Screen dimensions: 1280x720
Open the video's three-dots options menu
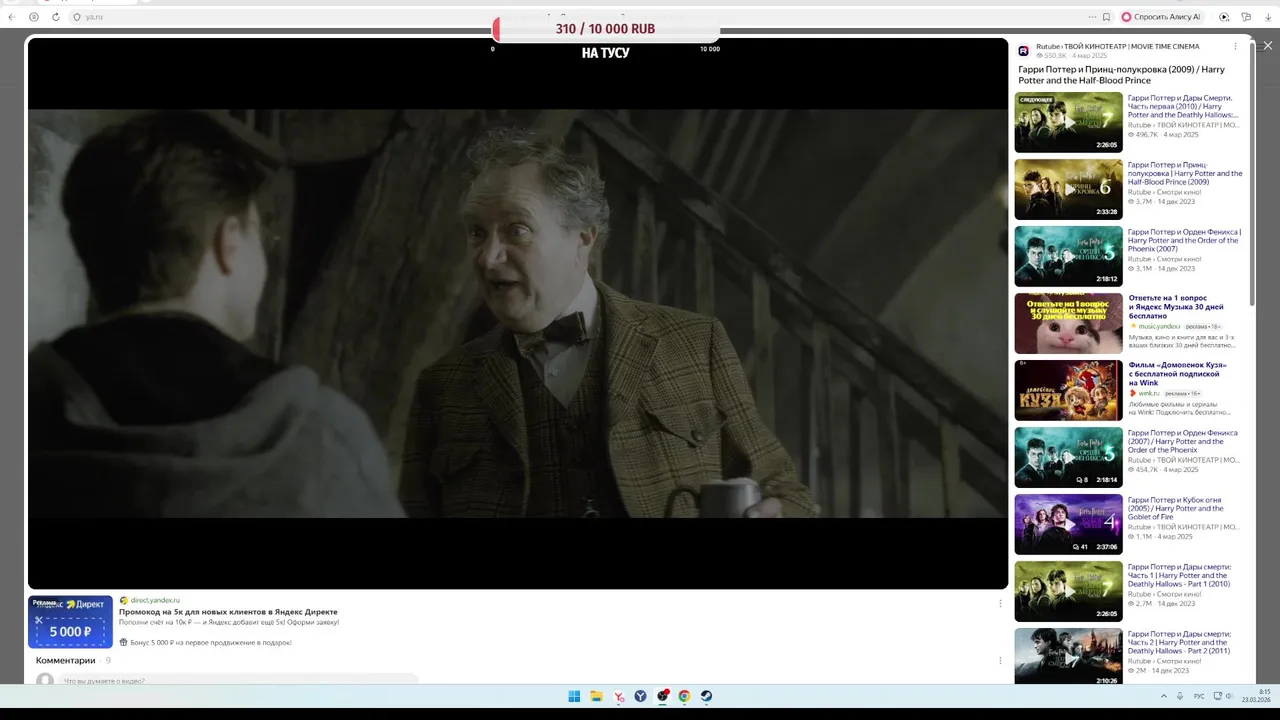click(1235, 47)
